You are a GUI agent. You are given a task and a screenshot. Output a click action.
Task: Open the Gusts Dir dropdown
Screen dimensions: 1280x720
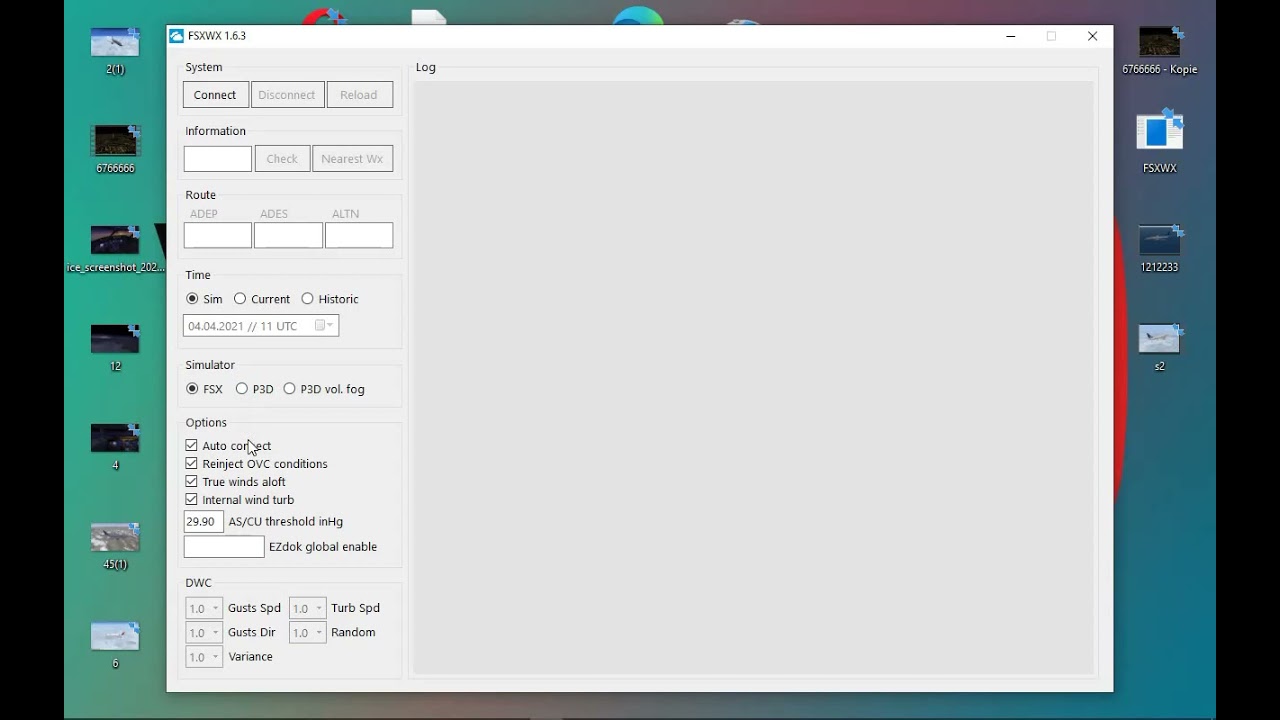tap(204, 633)
